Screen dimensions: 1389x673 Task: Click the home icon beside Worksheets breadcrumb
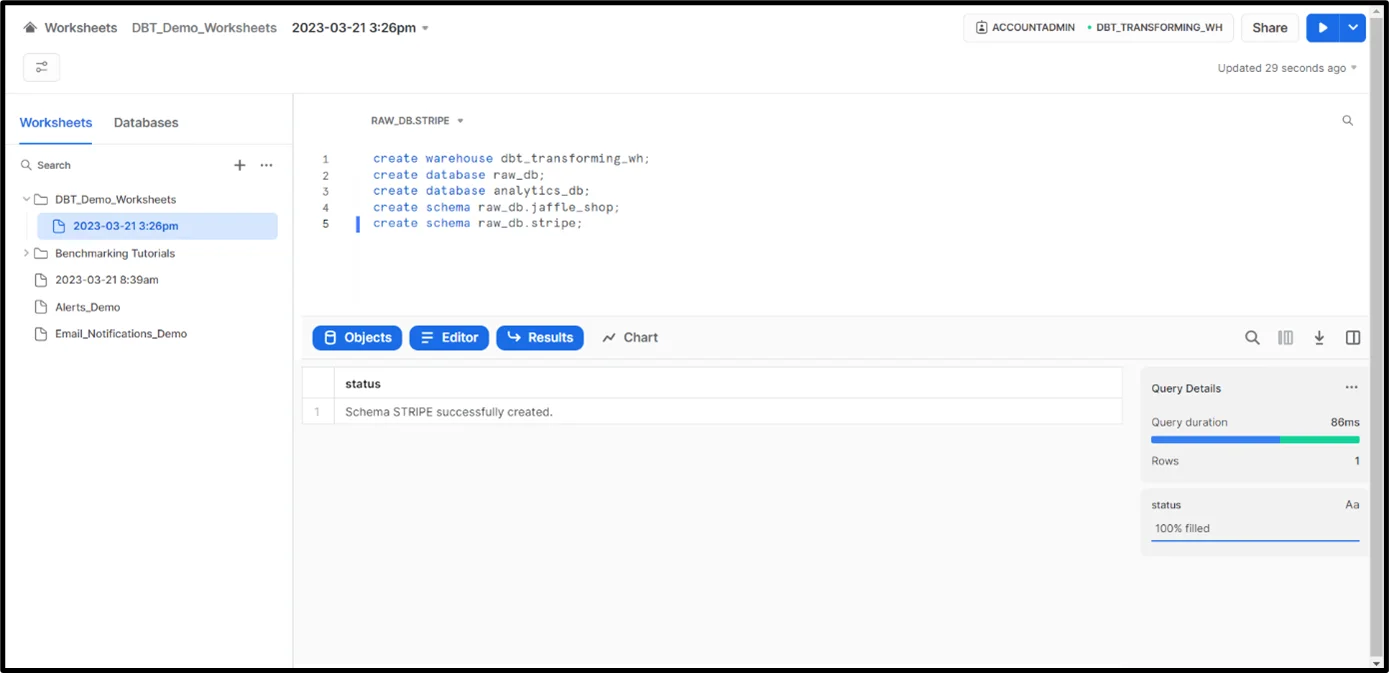(x=30, y=28)
